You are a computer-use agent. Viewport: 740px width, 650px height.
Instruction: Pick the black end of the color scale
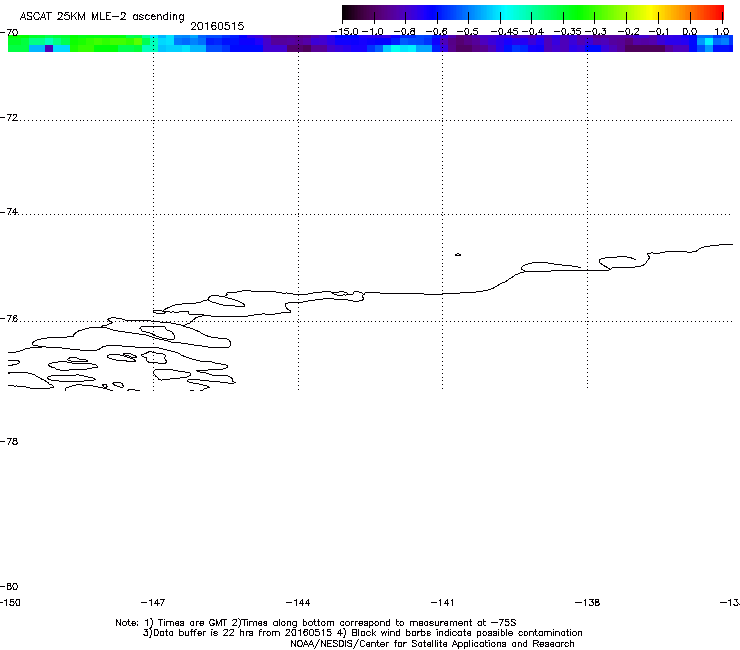coord(347,13)
